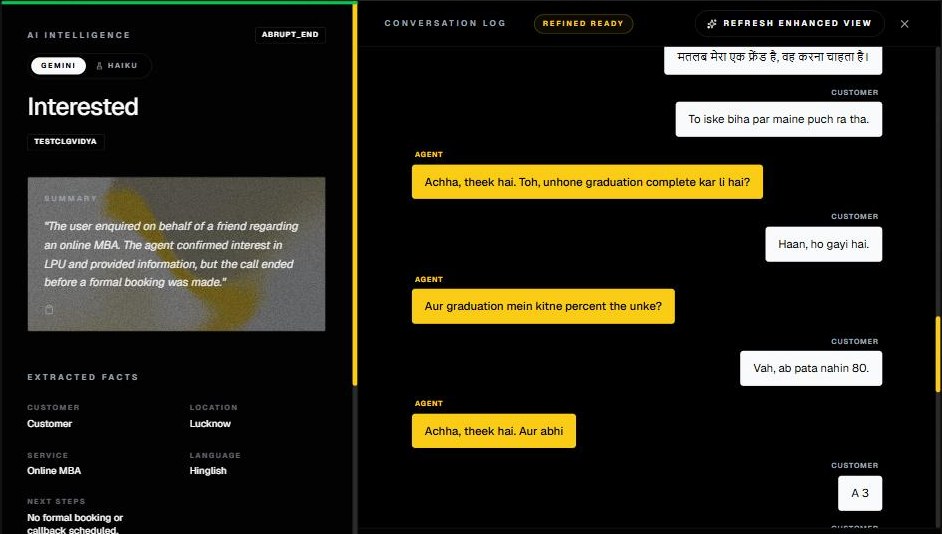
Task: Copy the summary using the clipboard icon
Action: [x=49, y=309]
